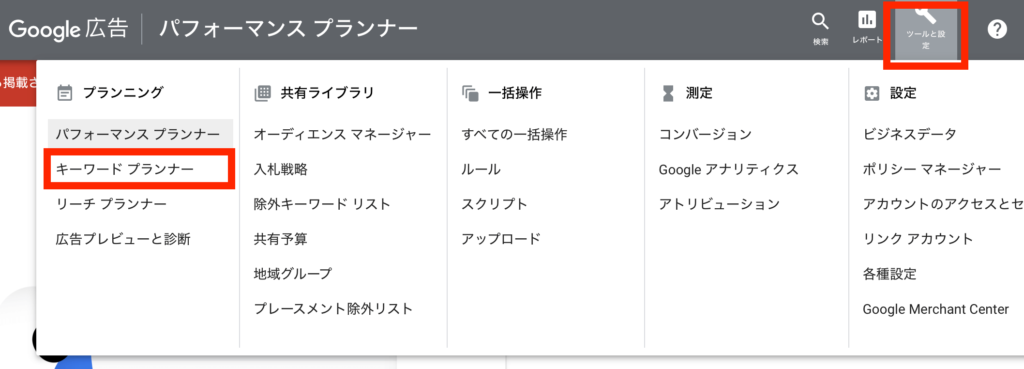Click the プランニング section icon
This screenshot has width=1024, height=369.
64,93
